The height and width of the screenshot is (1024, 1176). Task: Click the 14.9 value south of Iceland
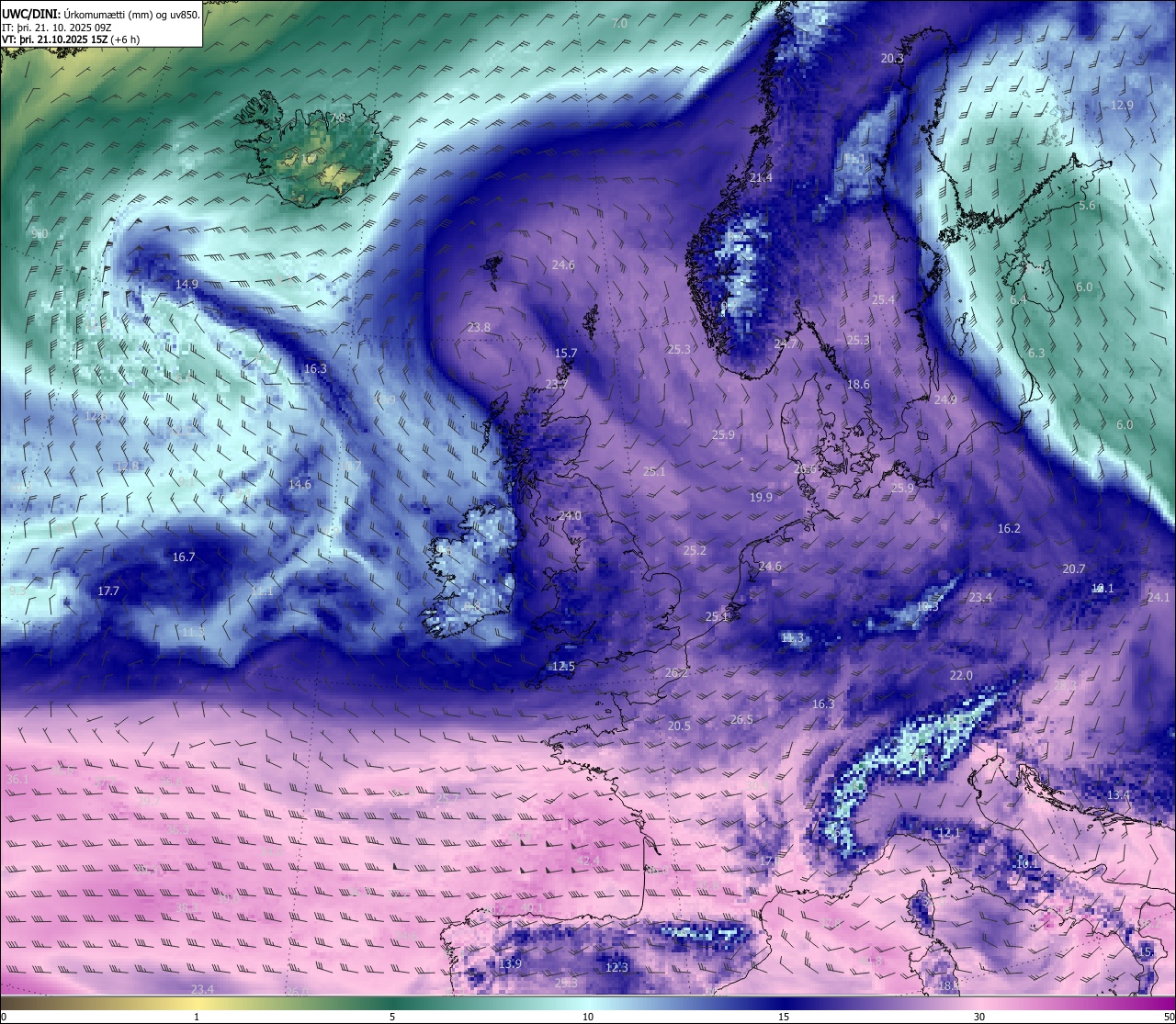pos(187,285)
